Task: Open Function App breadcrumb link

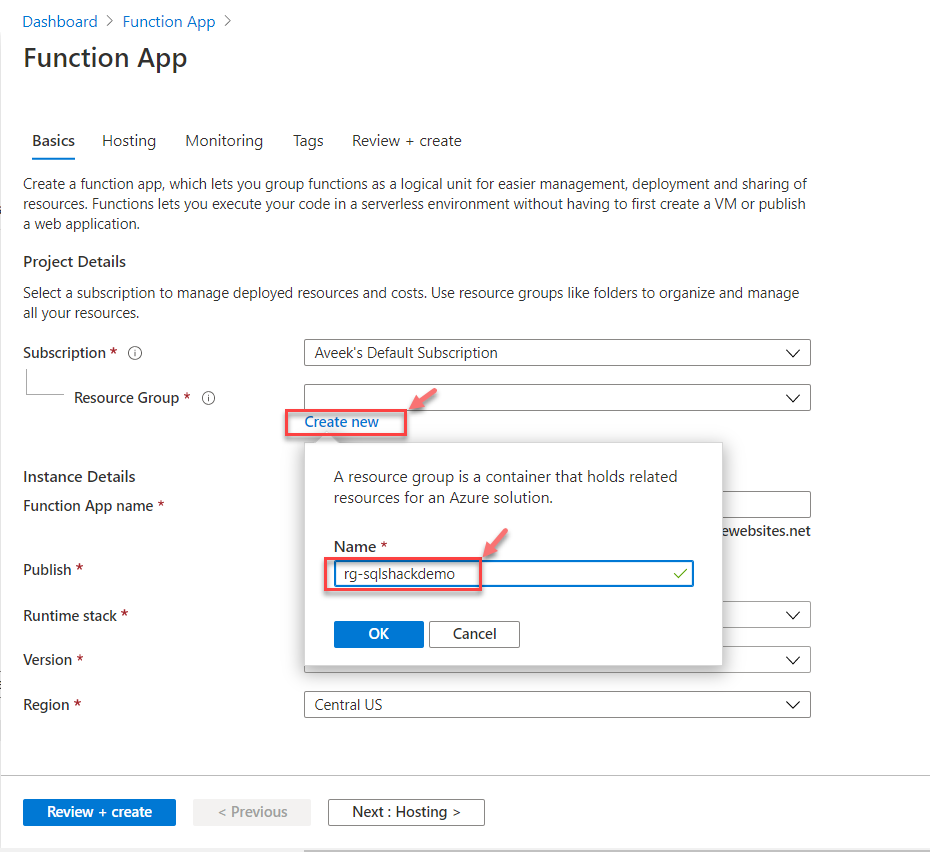Action: (168, 21)
